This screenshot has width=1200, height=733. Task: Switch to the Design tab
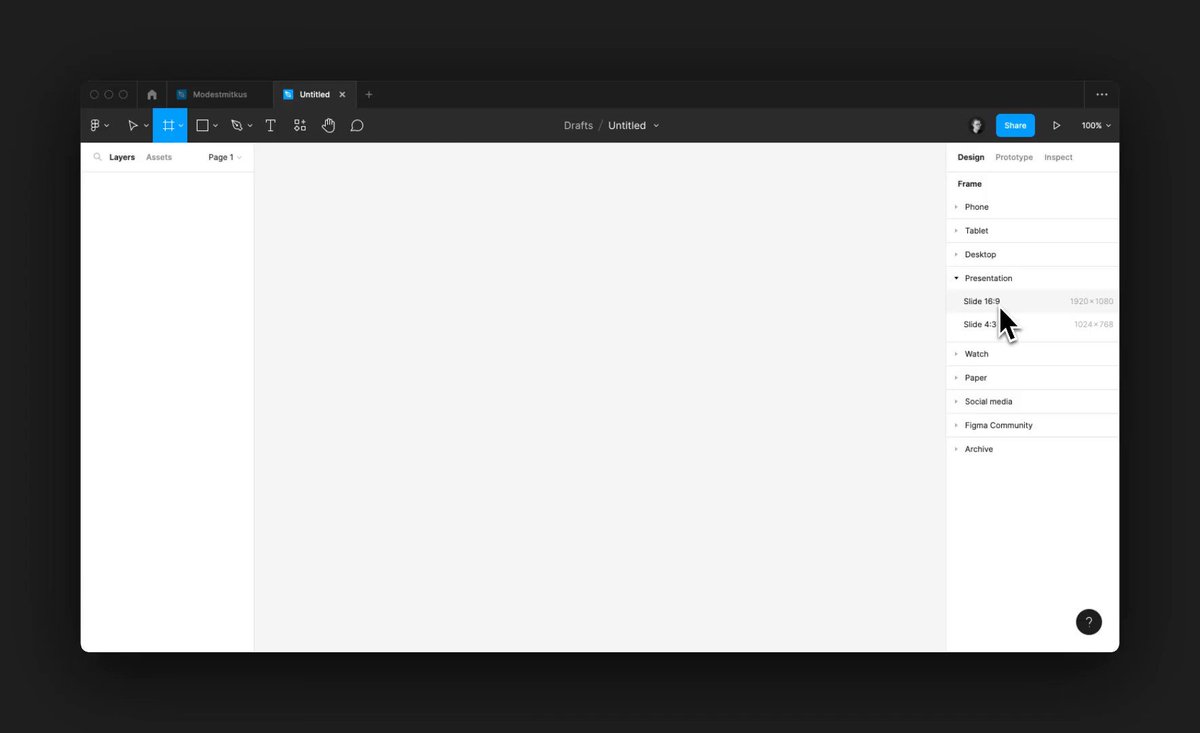click(x=971, y=157)
